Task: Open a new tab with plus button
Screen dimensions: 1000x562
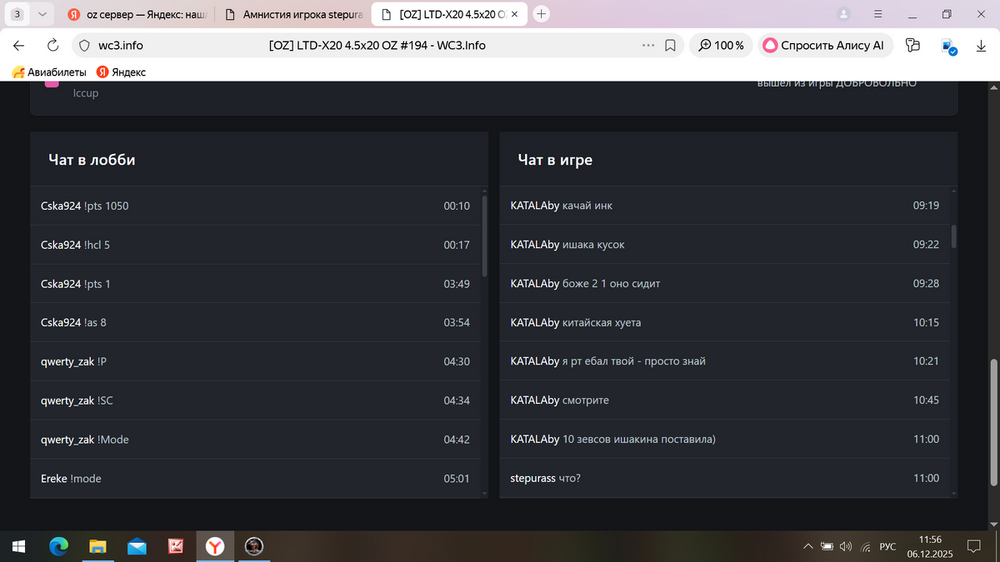Action: coord(541,14)
